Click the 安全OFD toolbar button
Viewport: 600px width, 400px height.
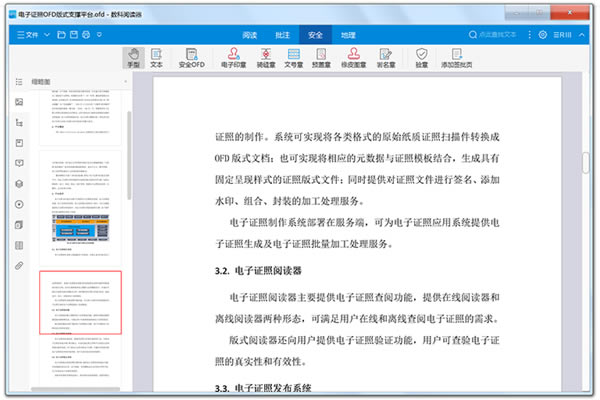(x=191, y=58)
